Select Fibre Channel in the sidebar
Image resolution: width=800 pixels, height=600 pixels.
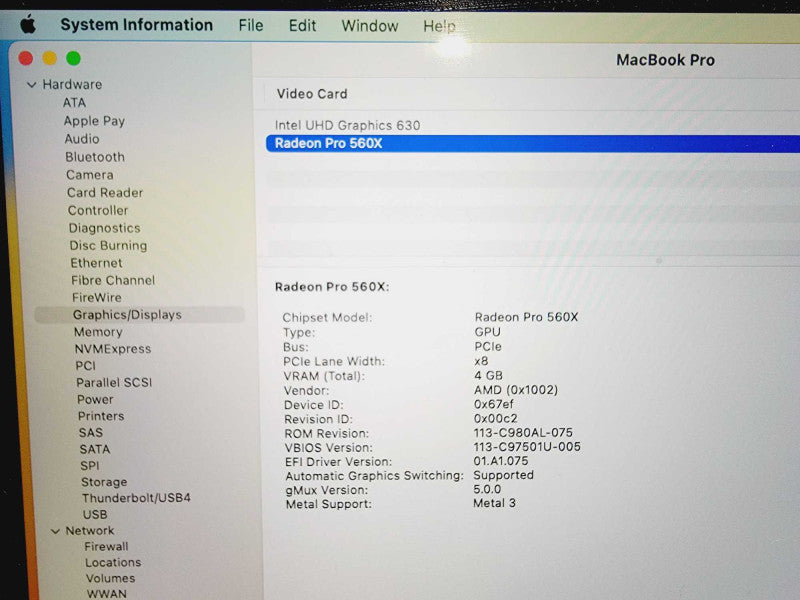pyautogui.click(x=113, y=280)
